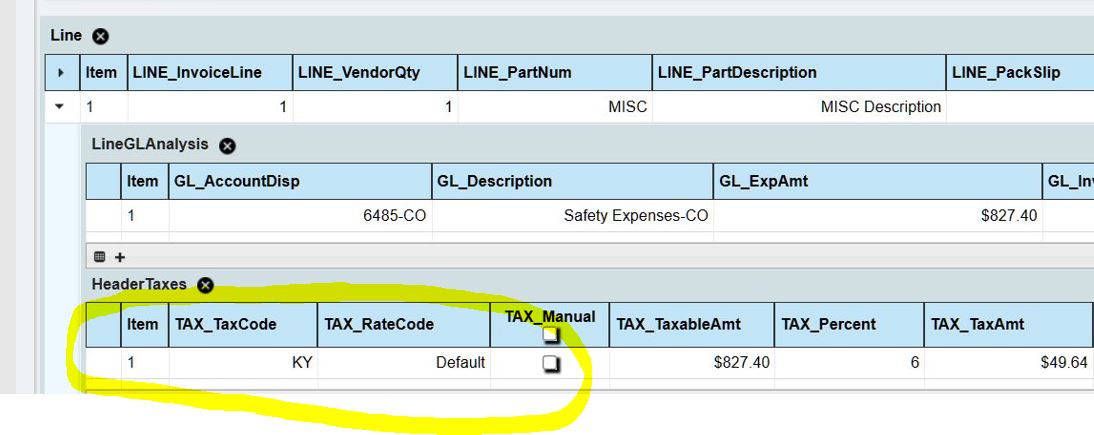The image size is (1094, 435).
Task: Sort by GL_Description column header
Action: 573,182
